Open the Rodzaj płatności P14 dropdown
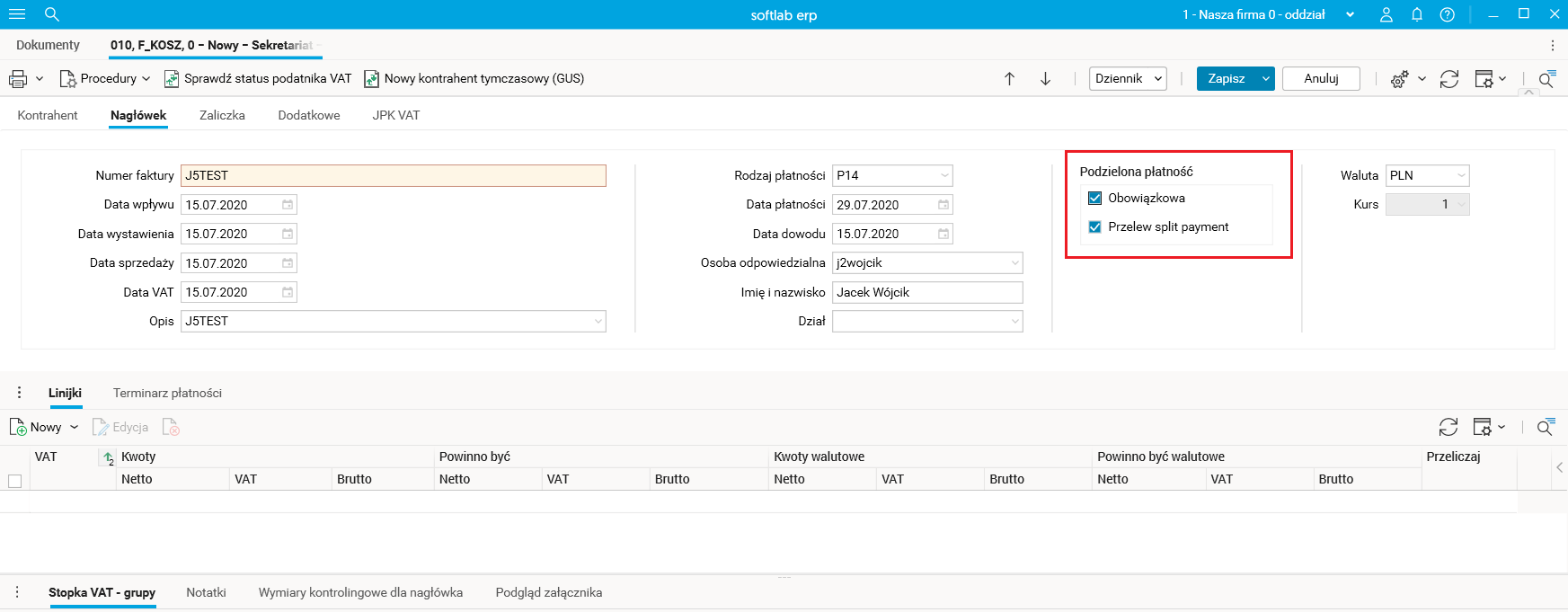The image size is (1568, 612). tap(945, 175)
